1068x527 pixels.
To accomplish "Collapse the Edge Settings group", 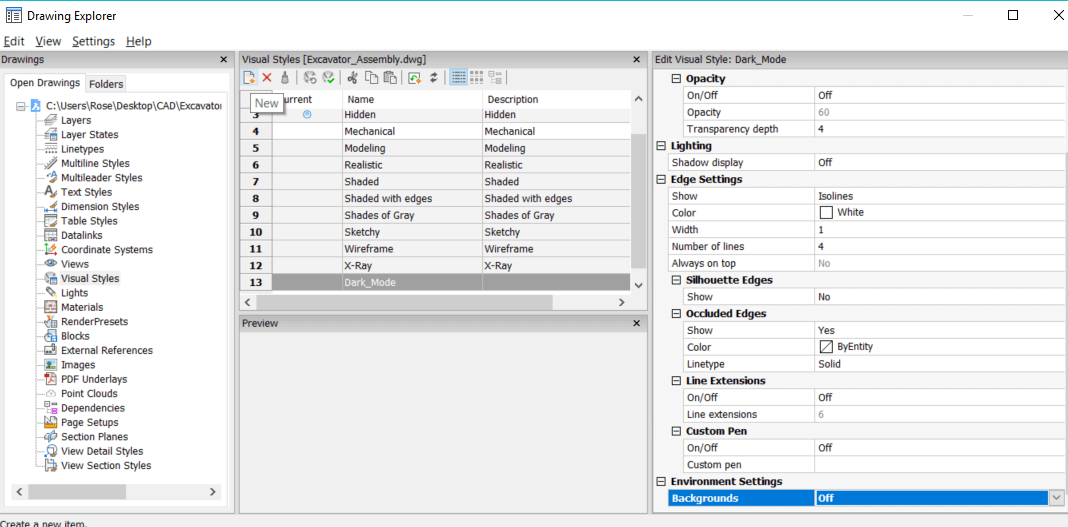I will point(661,179).
